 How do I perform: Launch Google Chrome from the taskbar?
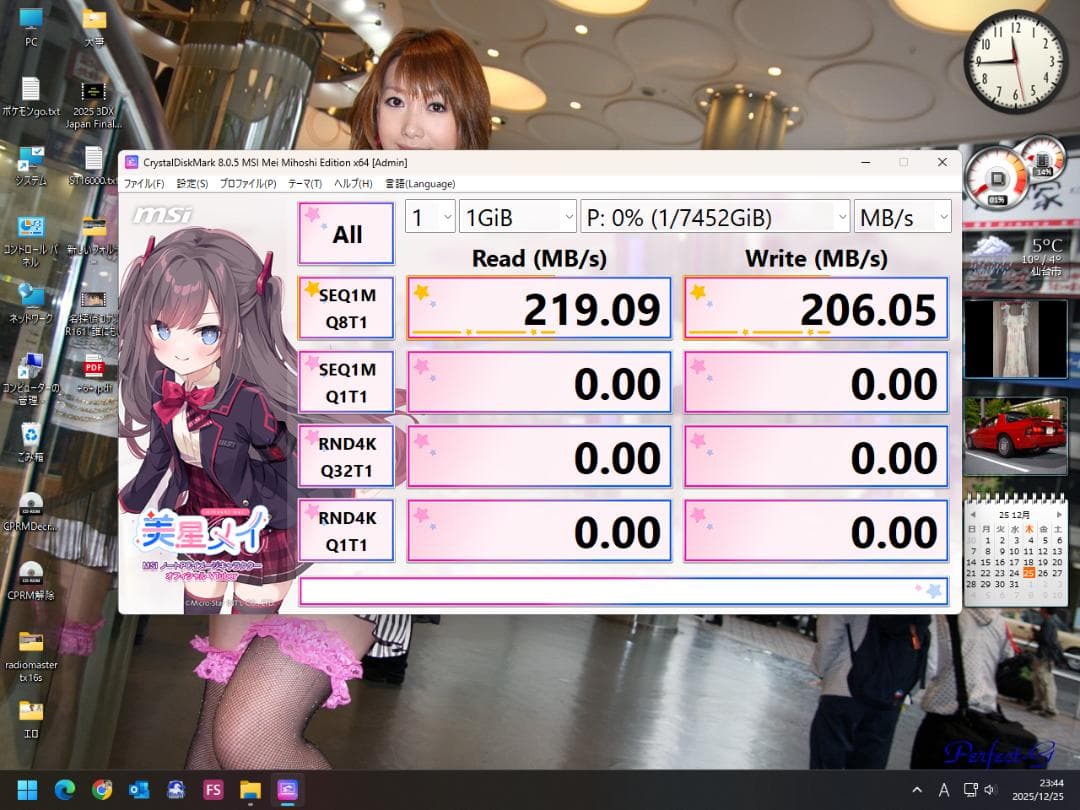[x=101, y=790]
